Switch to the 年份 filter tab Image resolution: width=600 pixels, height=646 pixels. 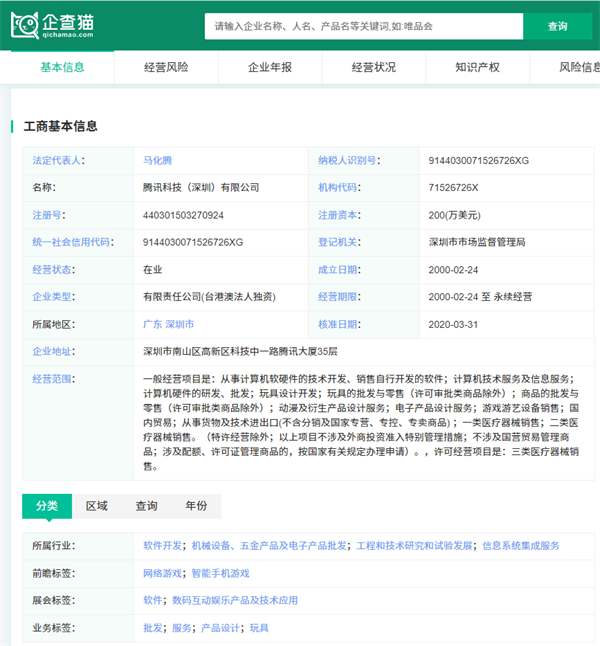click(196, 506)
